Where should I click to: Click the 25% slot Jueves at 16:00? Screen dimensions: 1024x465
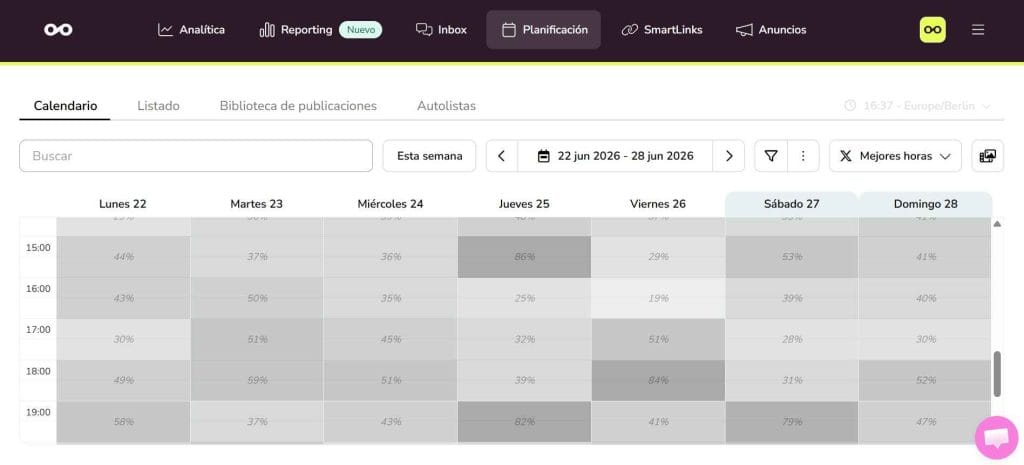click(524, 298)
